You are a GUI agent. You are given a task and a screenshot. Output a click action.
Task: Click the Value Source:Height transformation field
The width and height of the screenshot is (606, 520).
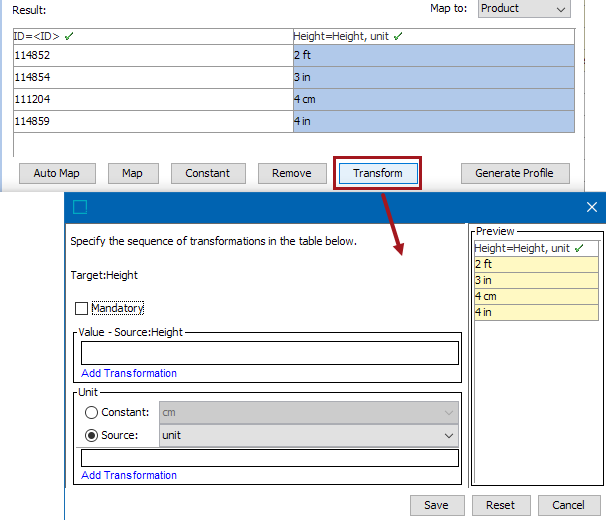(x=270, y=353)
